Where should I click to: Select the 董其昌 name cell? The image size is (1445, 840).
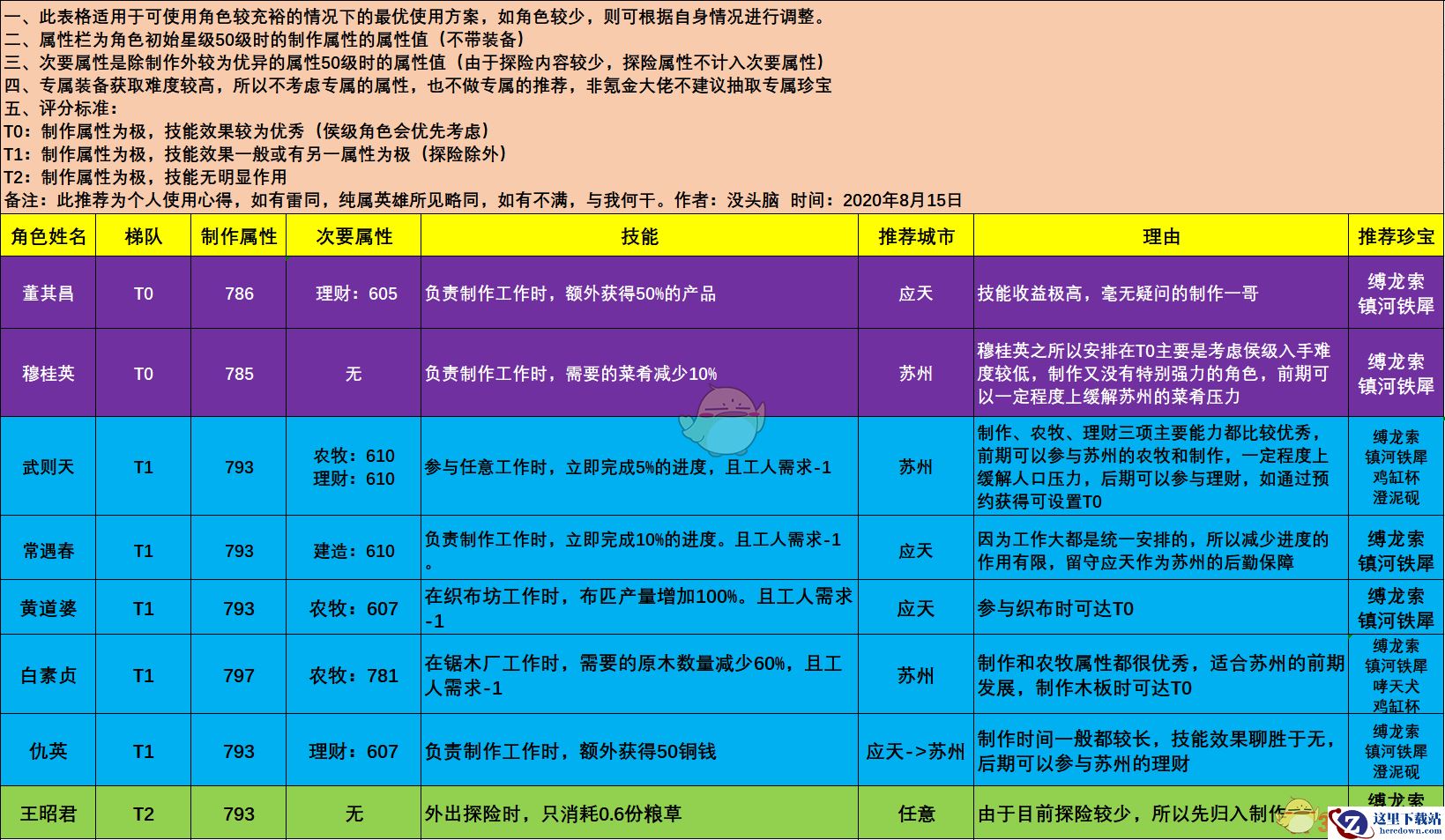click(48, 294)
